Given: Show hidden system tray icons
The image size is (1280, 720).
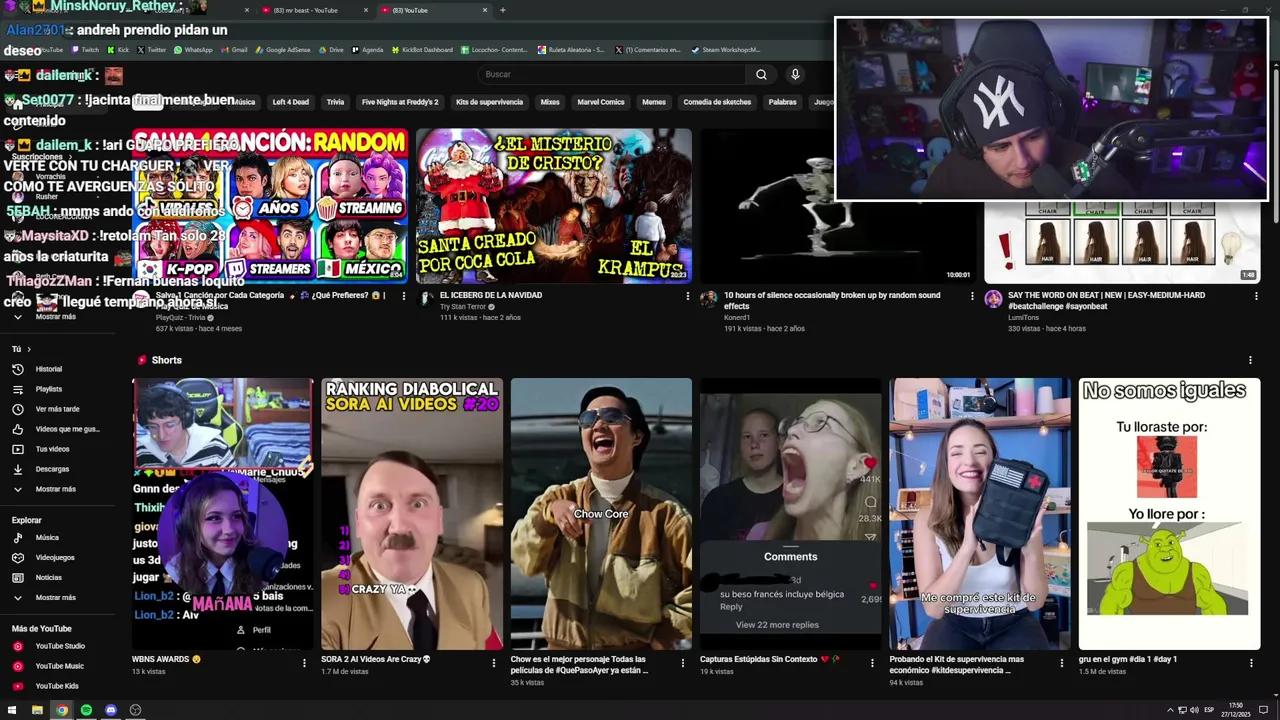Looking at the screenshot, I should coord(1170,710).
